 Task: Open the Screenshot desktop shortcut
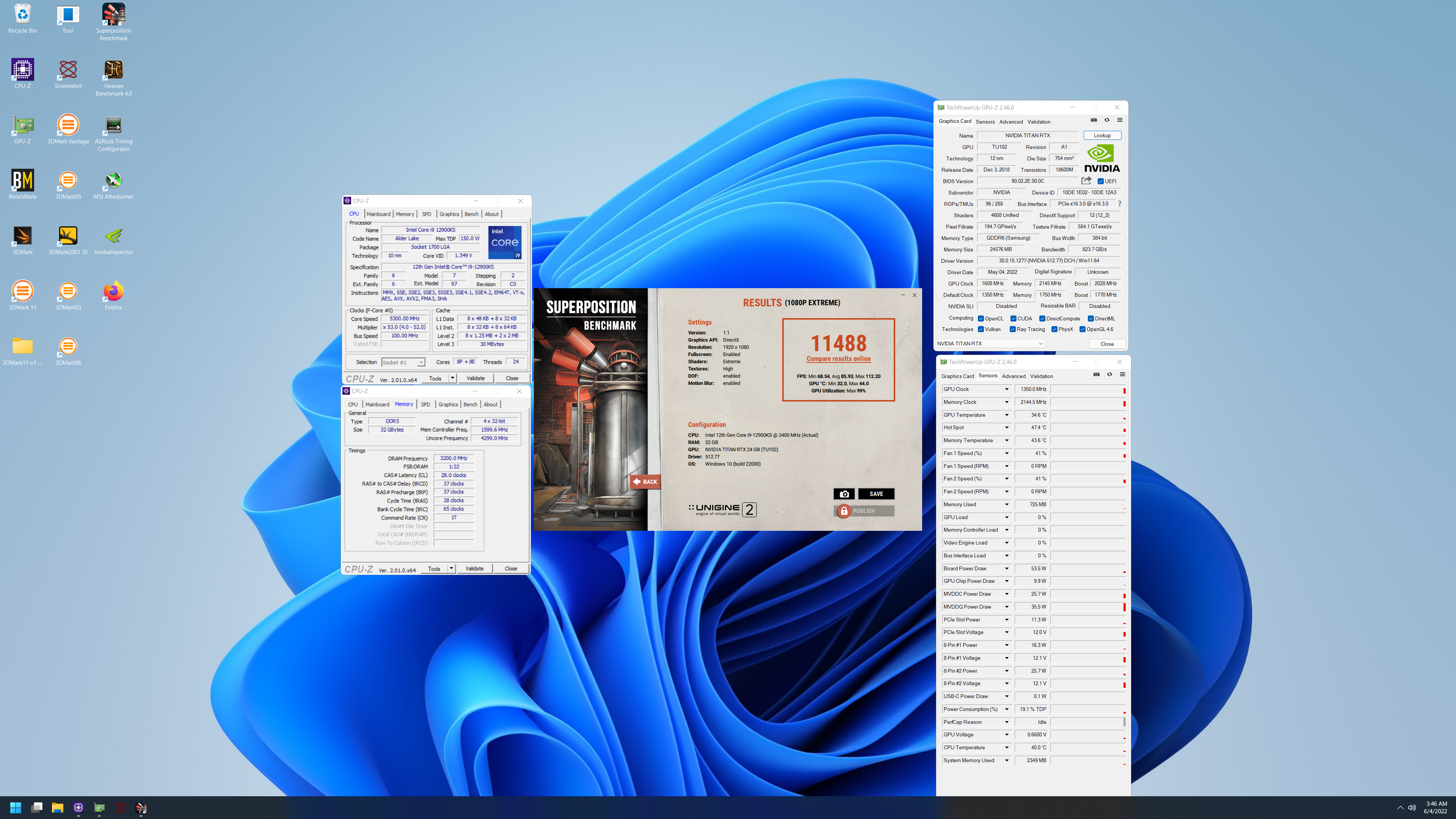(68, 74)
